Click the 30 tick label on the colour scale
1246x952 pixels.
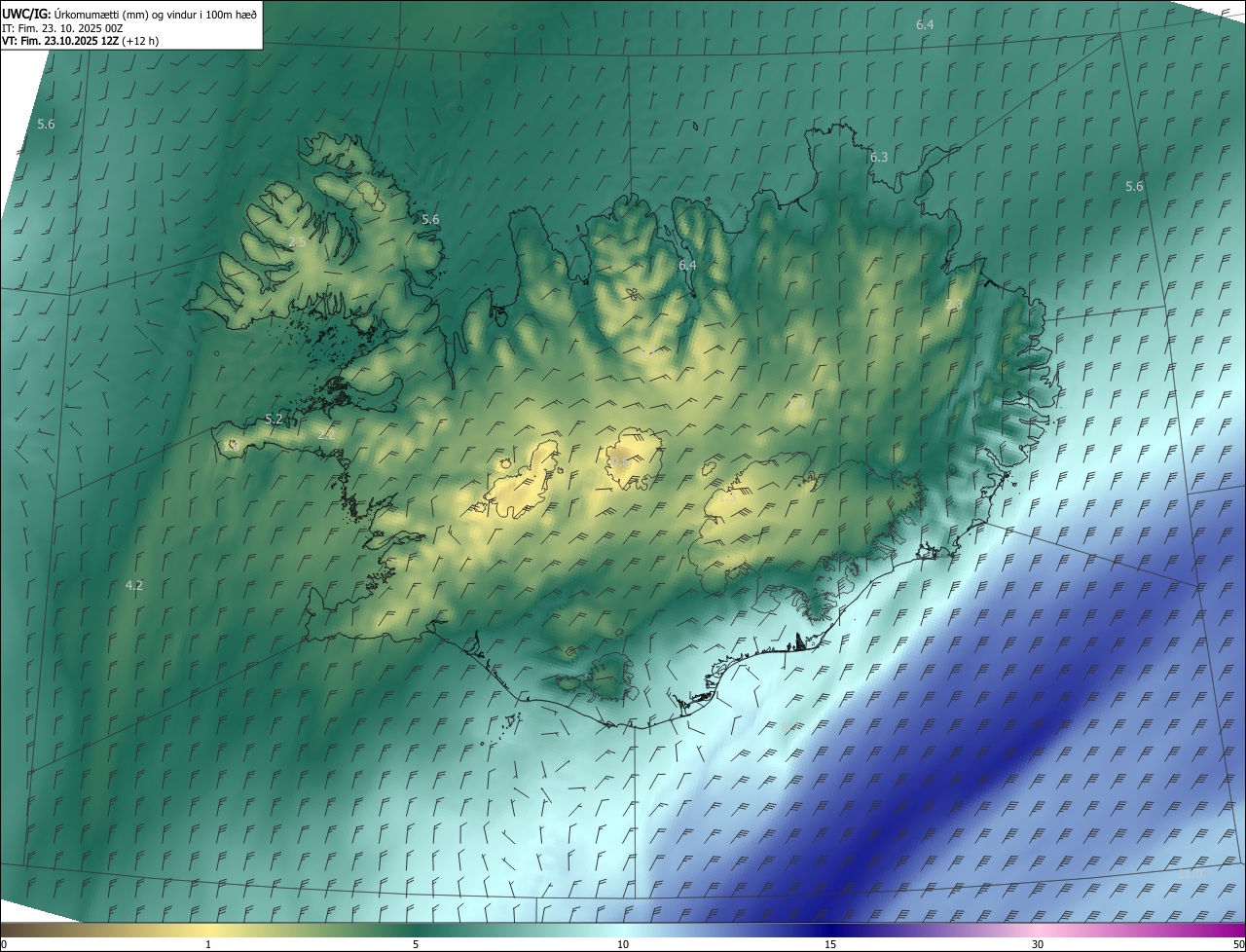pos(1038,944)
